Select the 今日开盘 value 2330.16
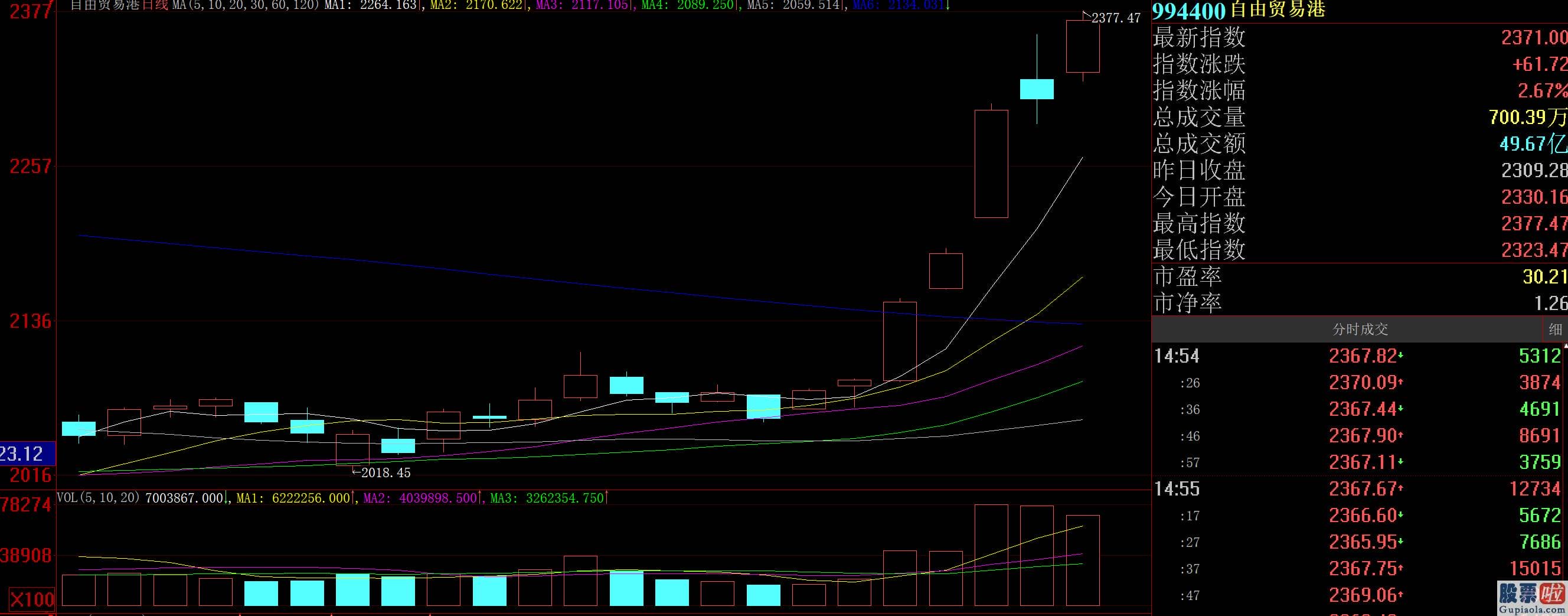This screenshot has height=616, width=1568. [x=1534, y=197]
